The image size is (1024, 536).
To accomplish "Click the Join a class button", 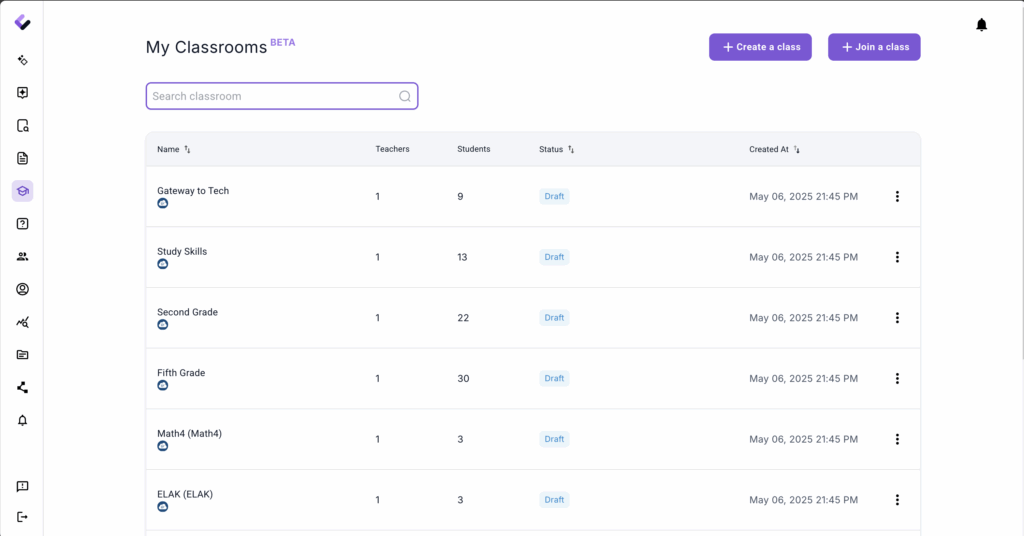I will pyautogui.click(x=874, y=47).
